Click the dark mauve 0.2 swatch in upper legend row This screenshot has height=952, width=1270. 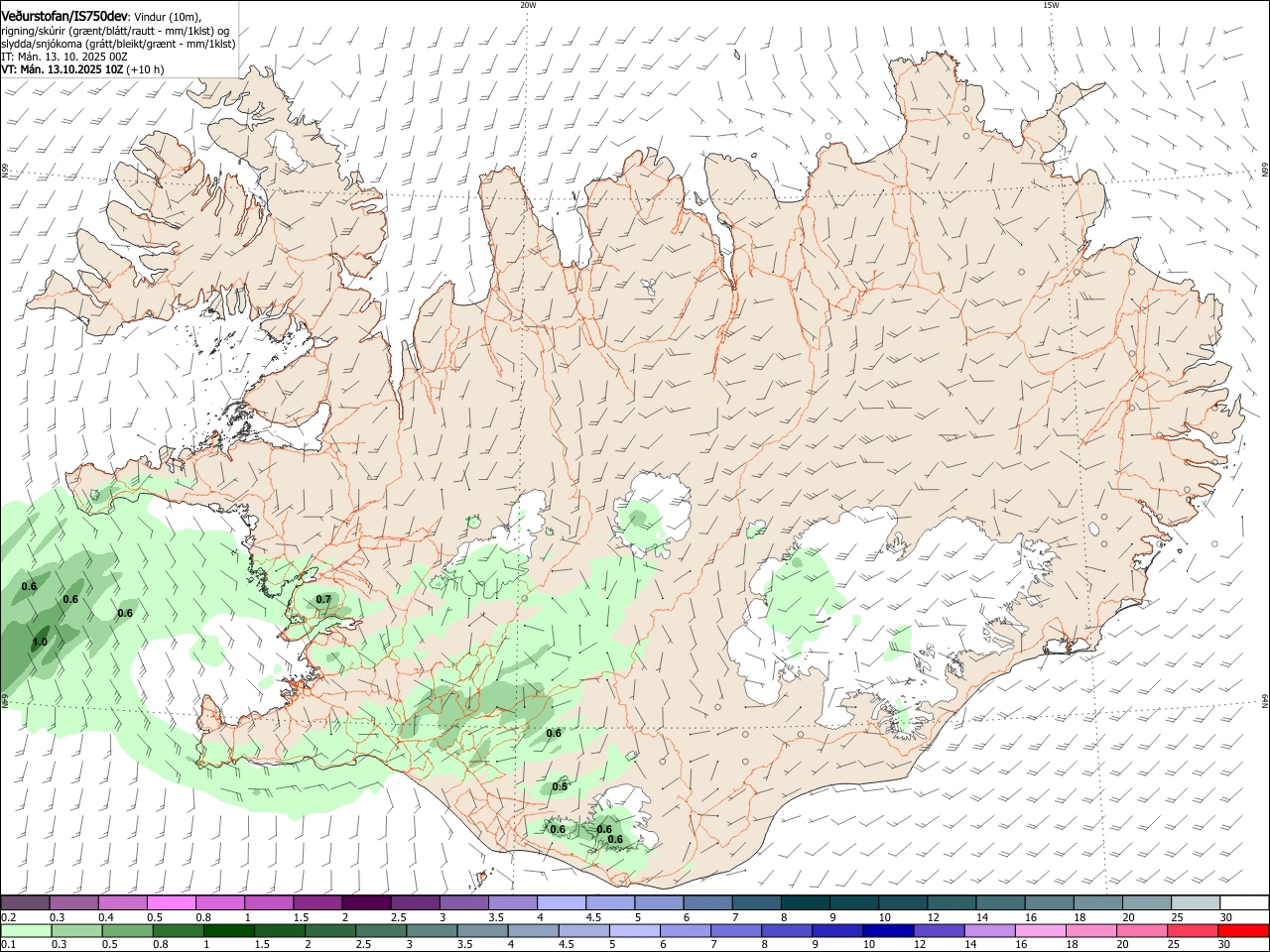pyautogui.click(x=25, y=903)
